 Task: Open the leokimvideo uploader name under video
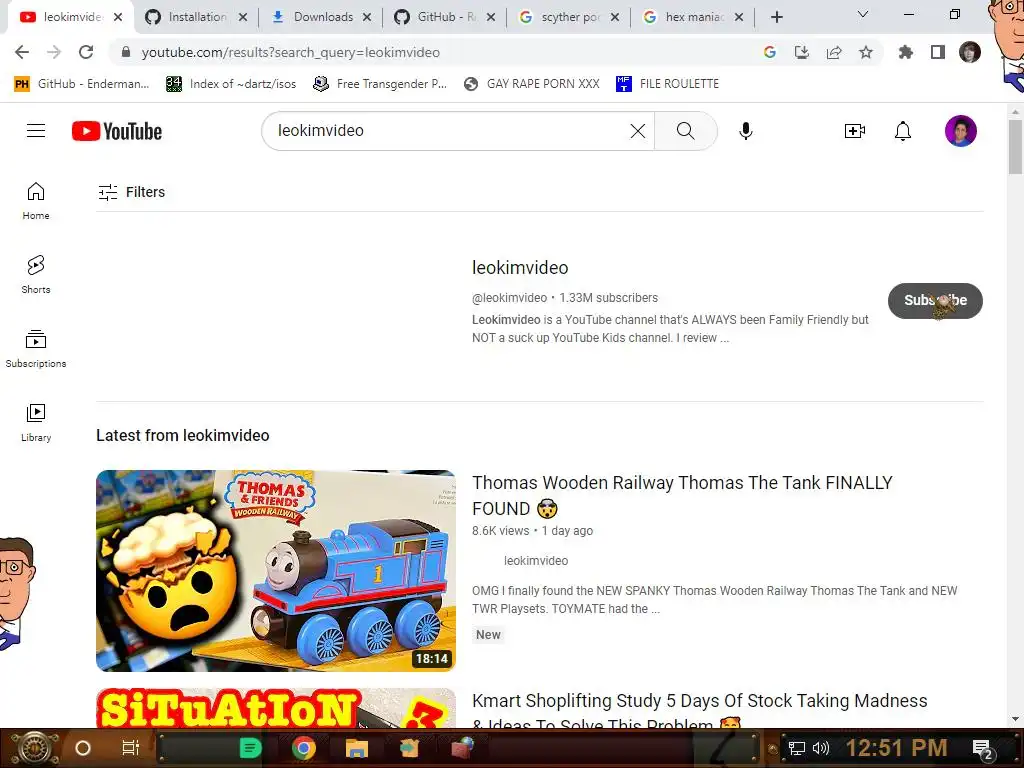536,560
